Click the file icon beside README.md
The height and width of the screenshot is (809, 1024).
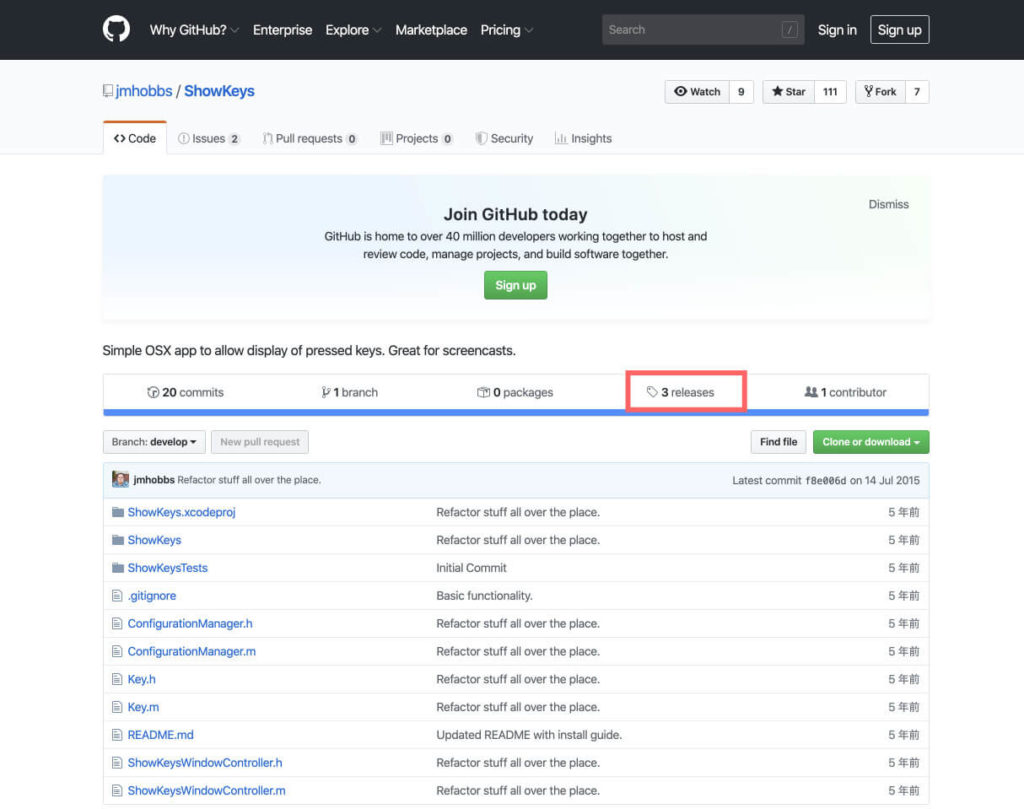point(117,735)
